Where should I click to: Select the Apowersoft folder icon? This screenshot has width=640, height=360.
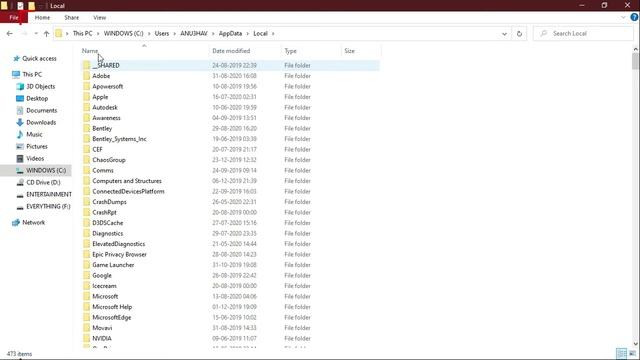tap(87, 87)
